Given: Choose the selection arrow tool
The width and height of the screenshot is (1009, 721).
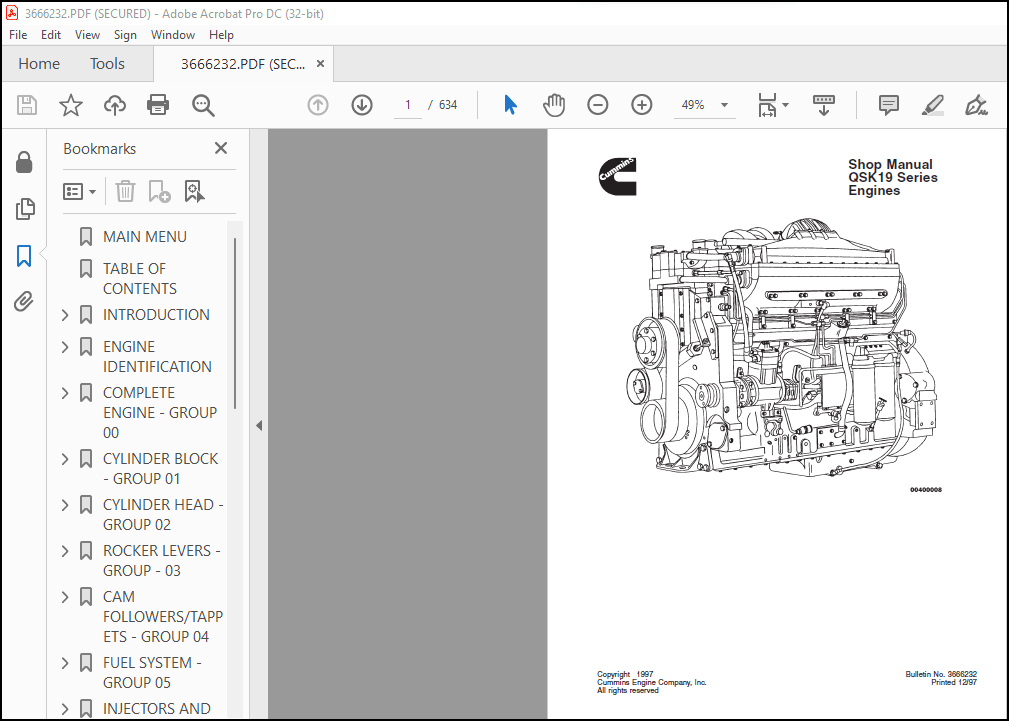Looking at the screenshot, I should (510, 105).
